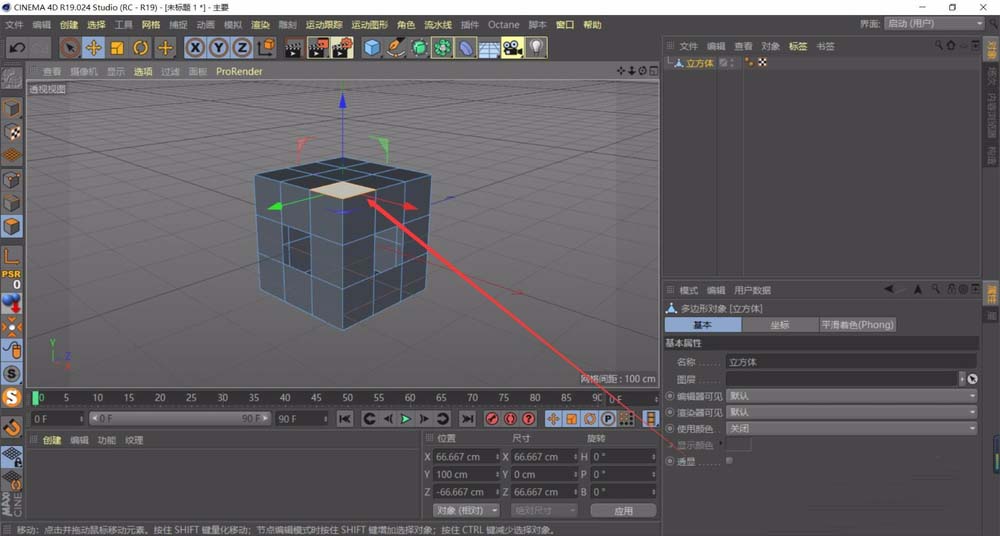Expand the 显示颜色 triangle
This screenshot has width=1000, height=536.
721,443
